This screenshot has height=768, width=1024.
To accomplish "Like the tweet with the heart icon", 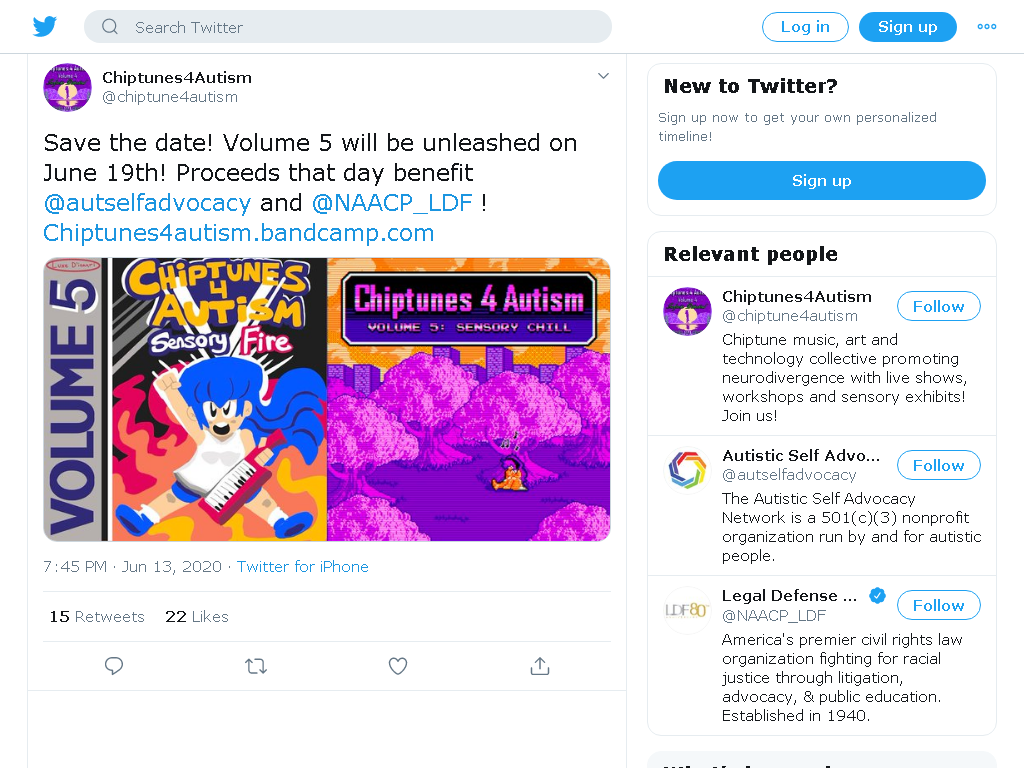I will point(398,665).
